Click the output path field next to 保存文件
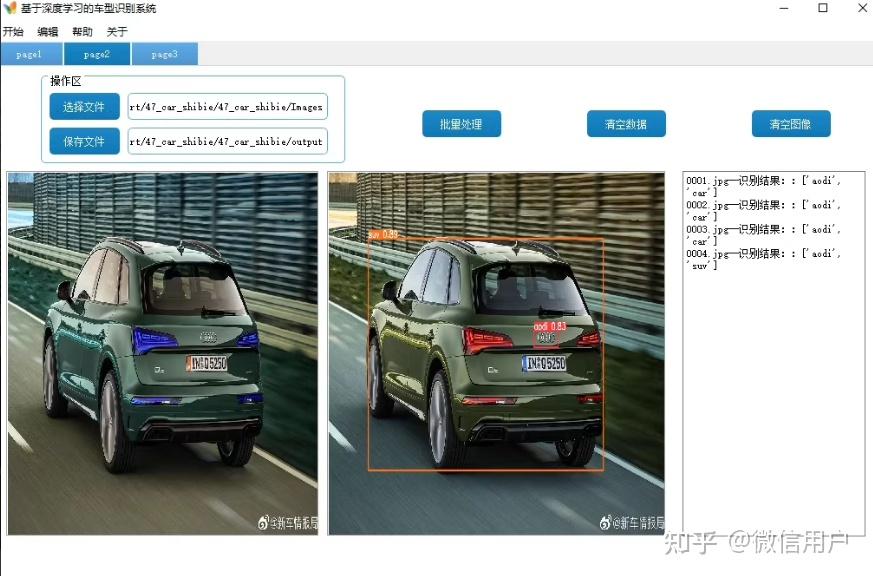This screenshot has height=576, width=873. tap(227, 141)
